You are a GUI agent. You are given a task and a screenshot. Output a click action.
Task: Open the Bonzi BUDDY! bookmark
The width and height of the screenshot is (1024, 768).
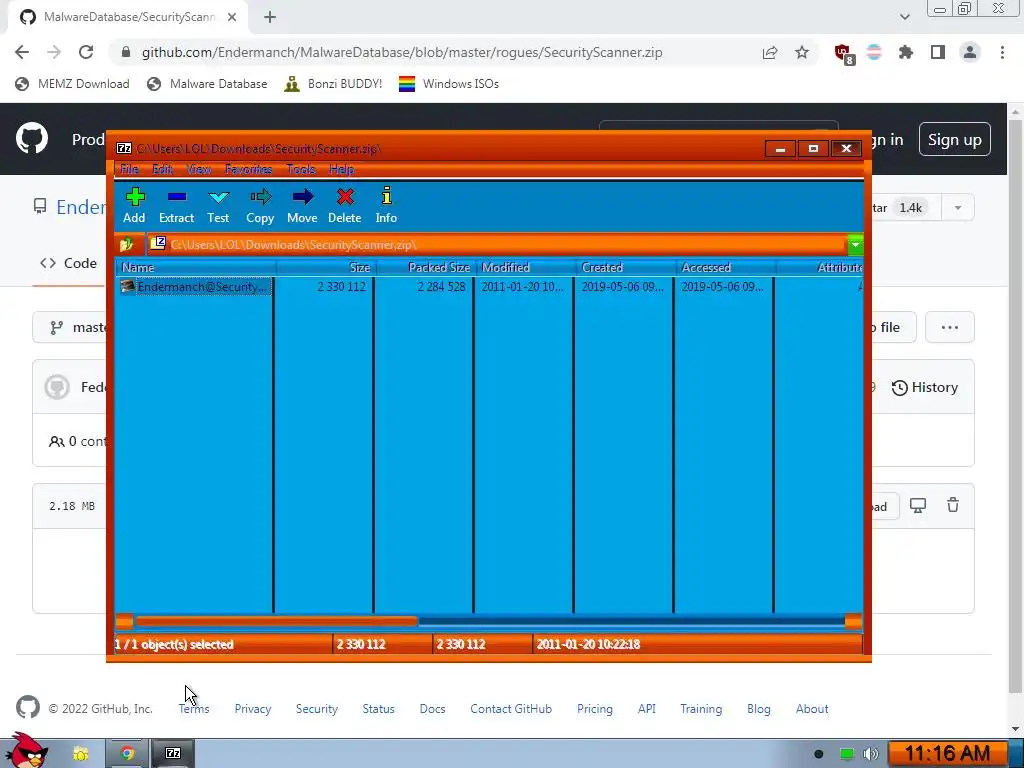[x=334, y=84]
